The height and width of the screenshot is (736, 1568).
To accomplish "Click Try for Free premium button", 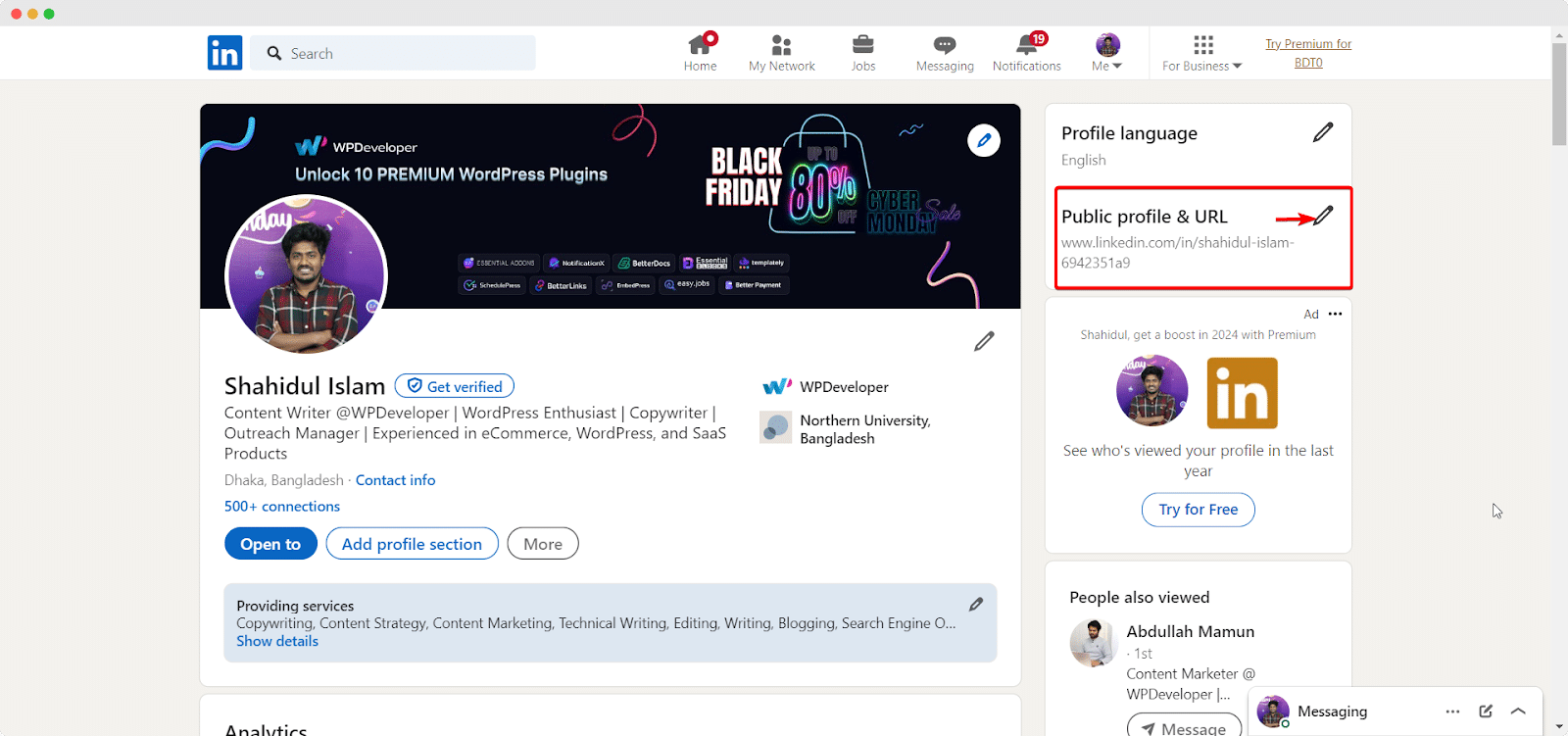I will pos(1198,510).
